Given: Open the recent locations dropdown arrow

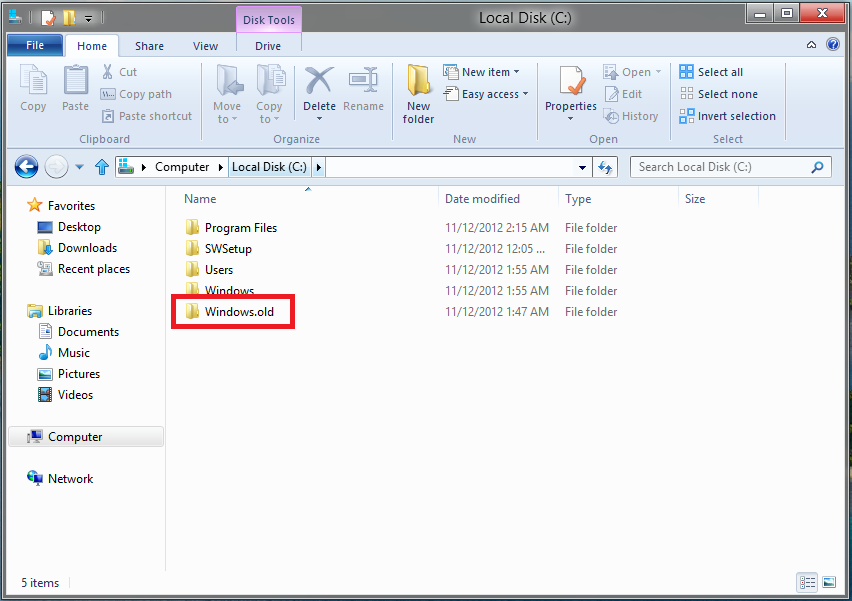Looking at the screenshot, I should pos(79,167).
